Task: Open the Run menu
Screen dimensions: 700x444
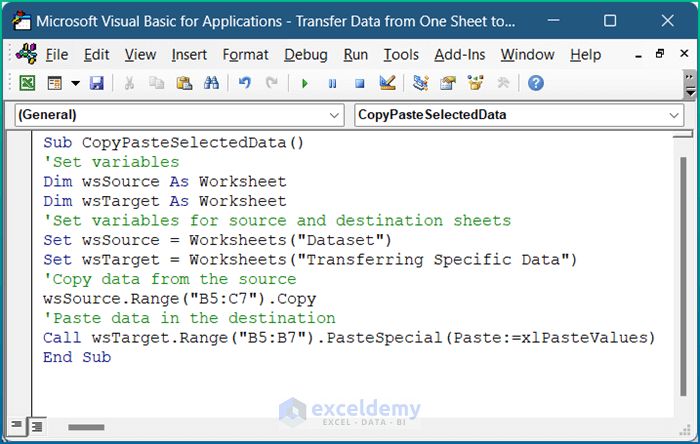Action: click(x=356, y=55)
